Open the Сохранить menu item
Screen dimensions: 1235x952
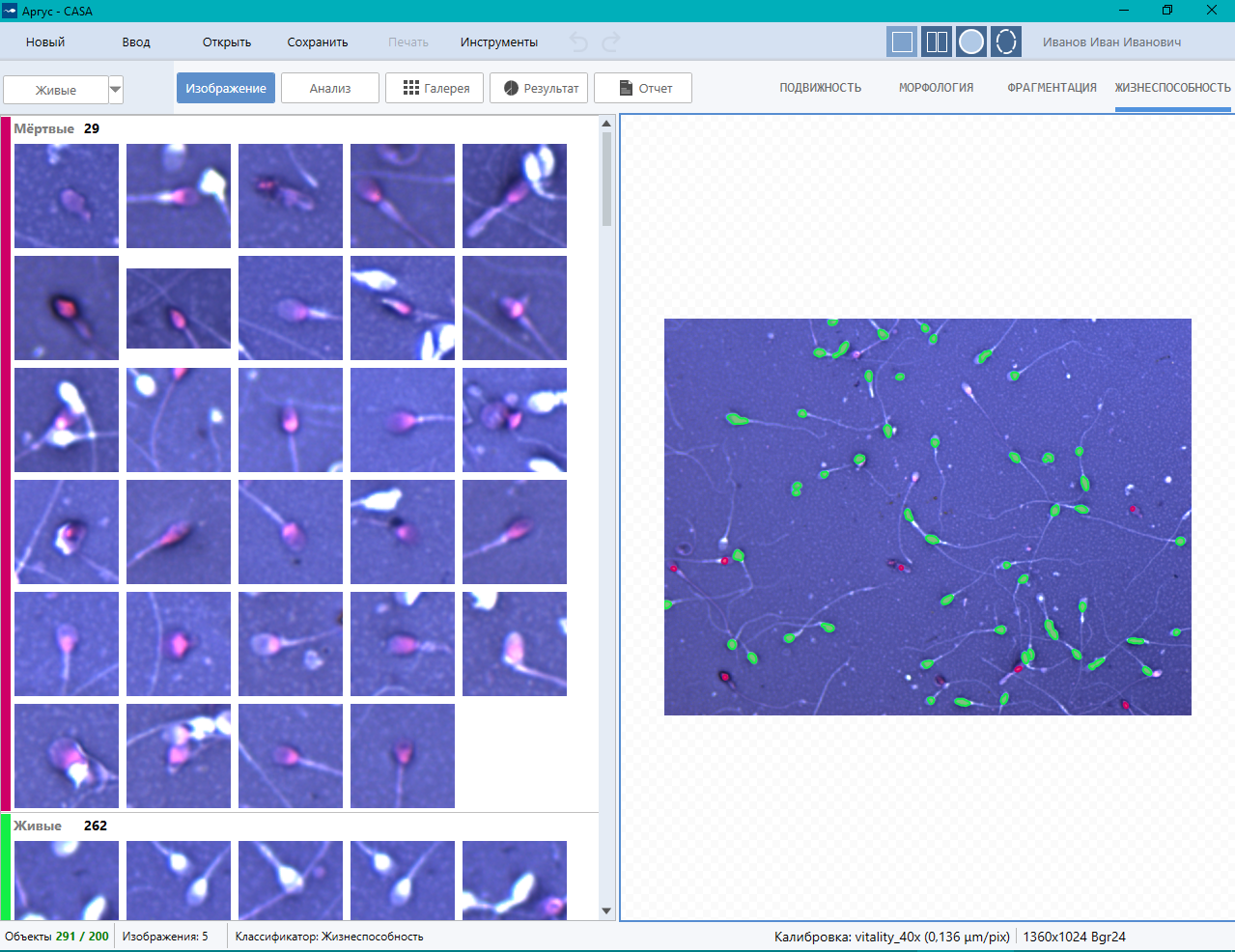click(317, 42)
